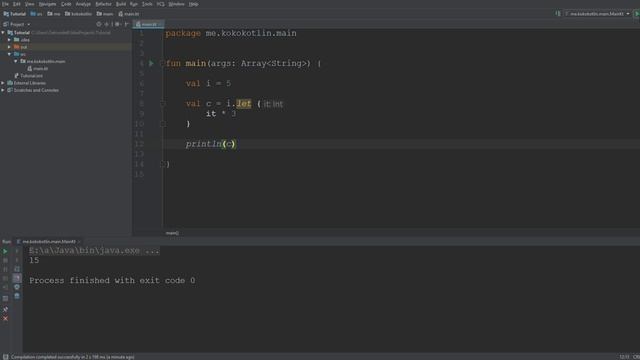Open the Code menu

[66, 4]
